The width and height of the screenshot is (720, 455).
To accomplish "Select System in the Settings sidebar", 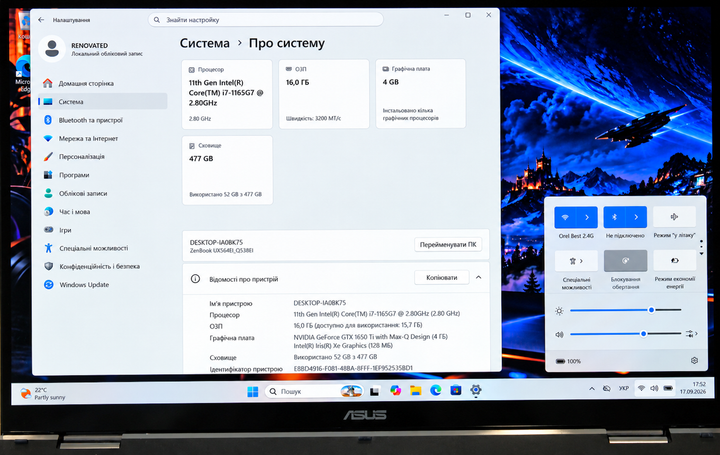I will coord(103,101).
